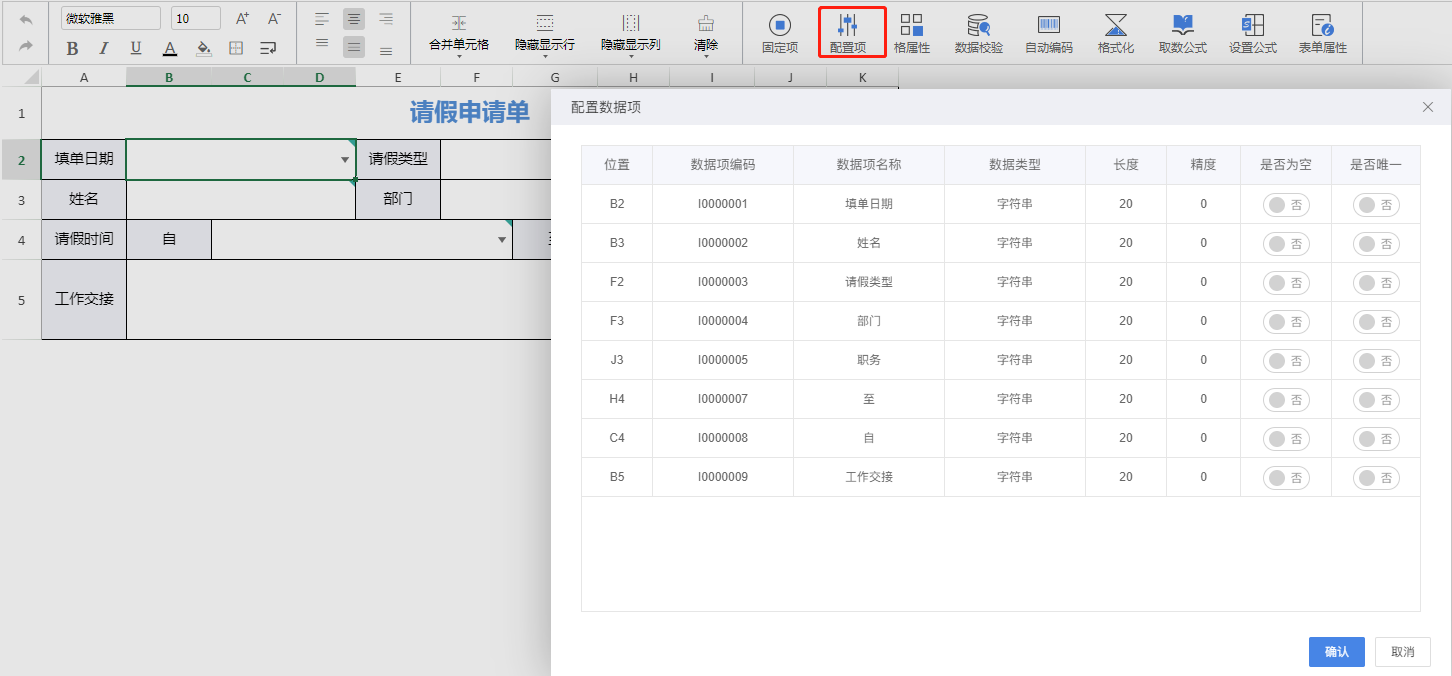Viewport: 1452px width, 676px height.
Task: Select the 工作交接 label cell in the sheet
Action: pos(84,299)
